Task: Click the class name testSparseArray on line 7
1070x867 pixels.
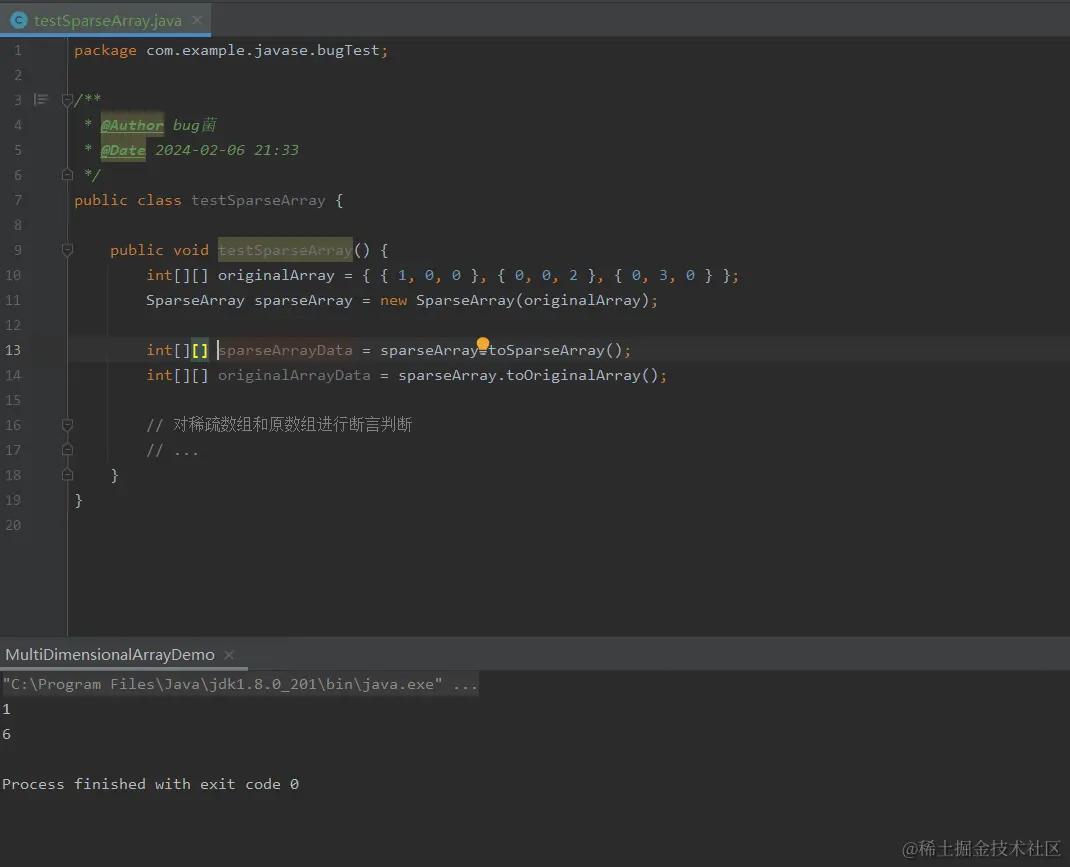Action: (x=258, y=201)
